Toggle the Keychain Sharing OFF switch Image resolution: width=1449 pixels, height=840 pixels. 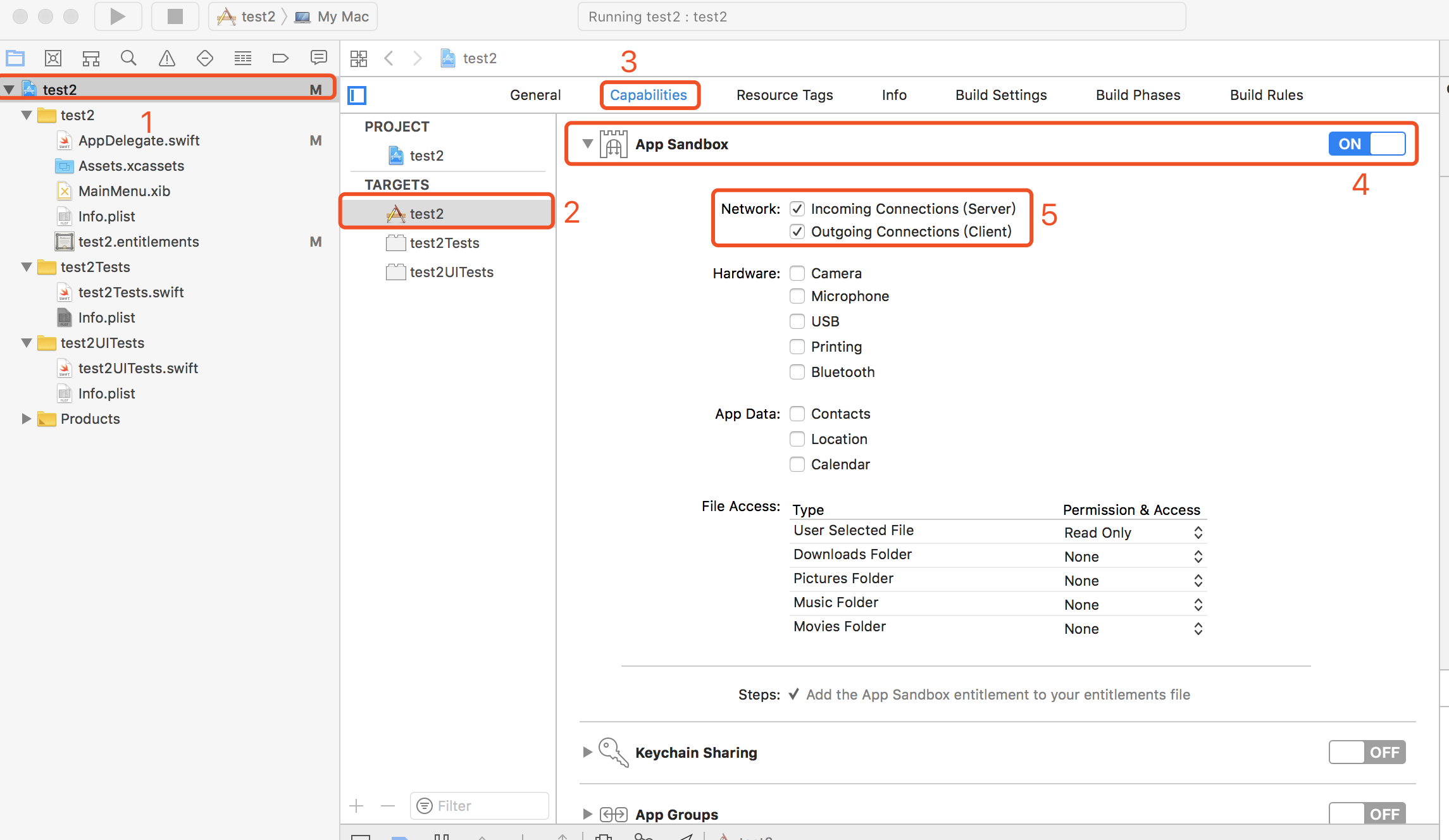click(x=1367, y=752)
